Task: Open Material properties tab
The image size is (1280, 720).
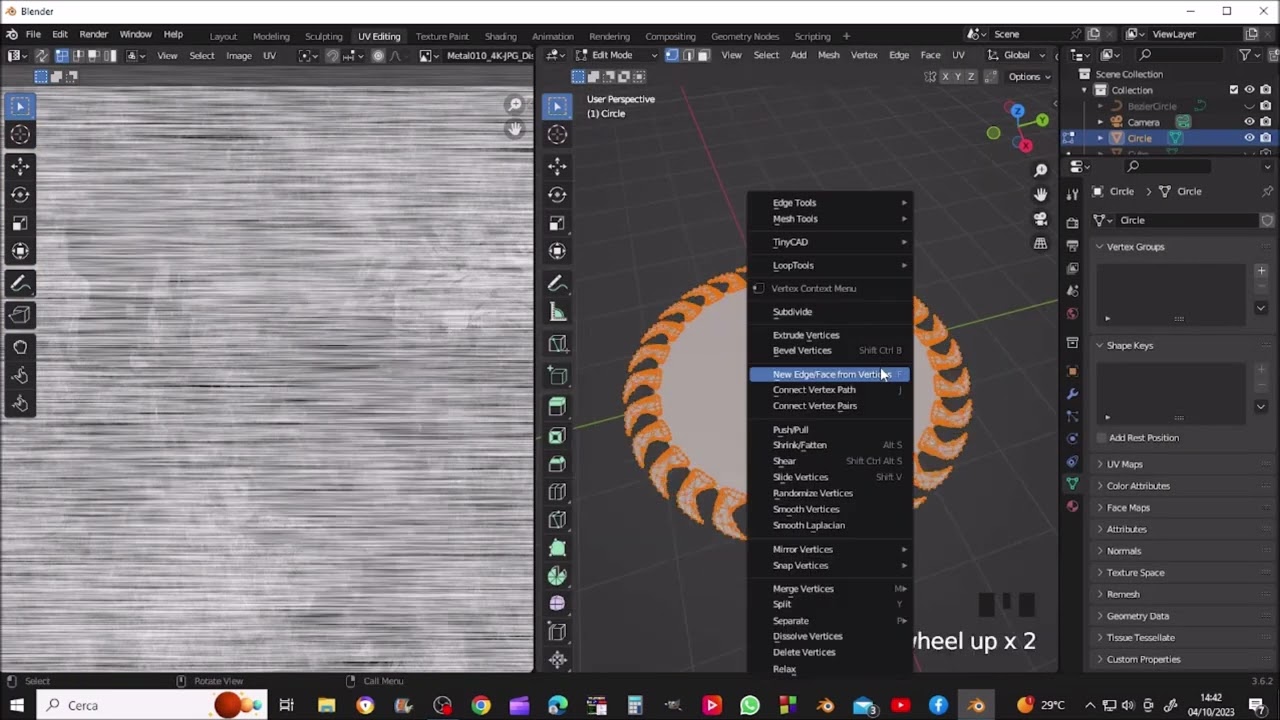Action: click(x=1072, y=506)
